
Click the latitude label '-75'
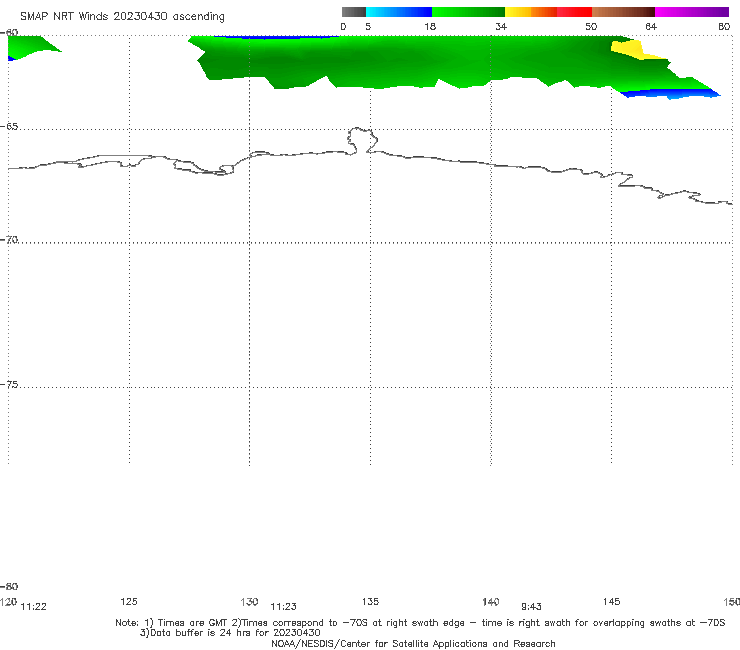pos(9,385)
